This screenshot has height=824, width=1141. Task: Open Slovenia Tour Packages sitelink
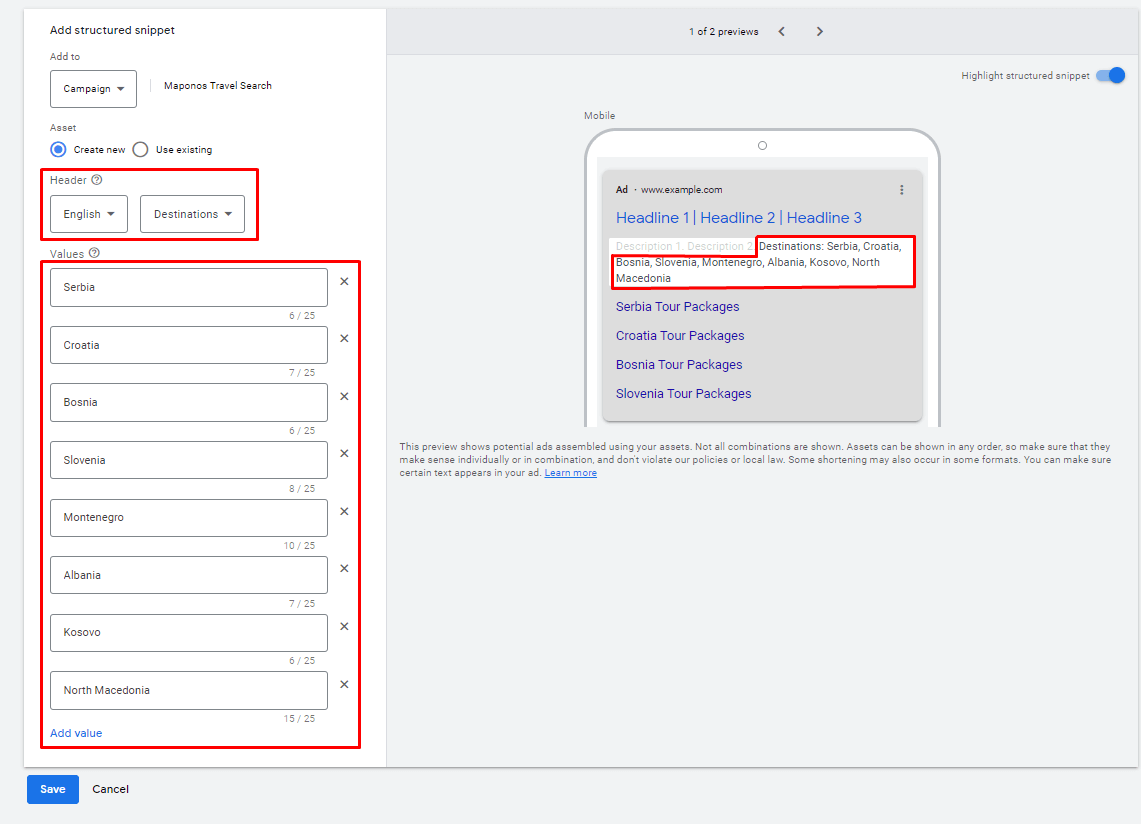pos(683,394)
